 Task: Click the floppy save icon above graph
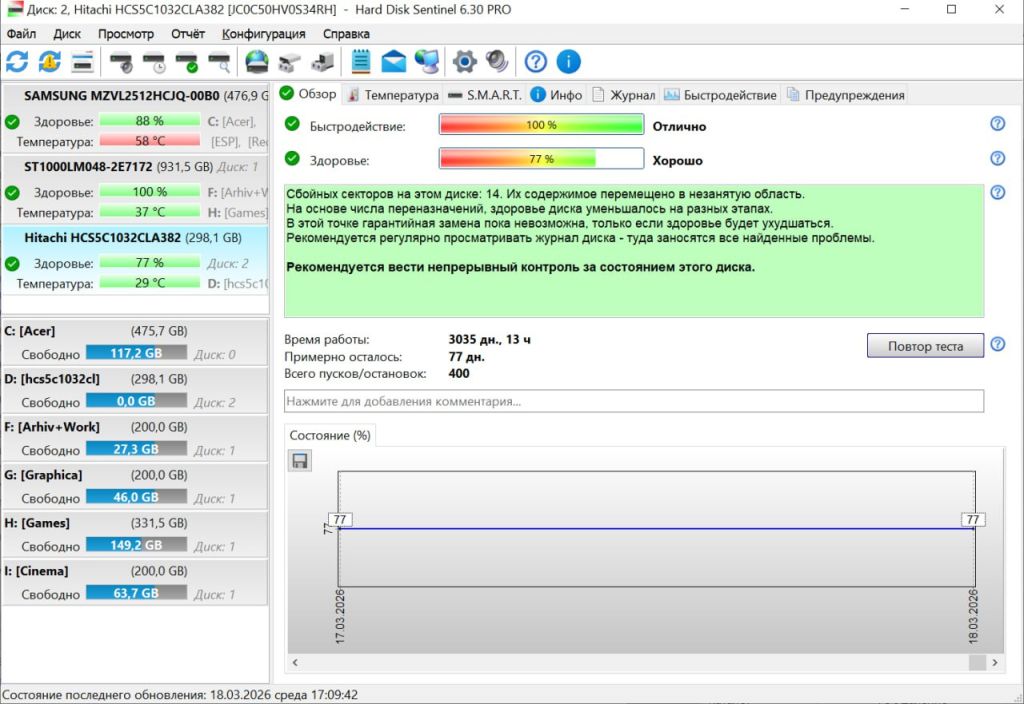click(300, 461)
